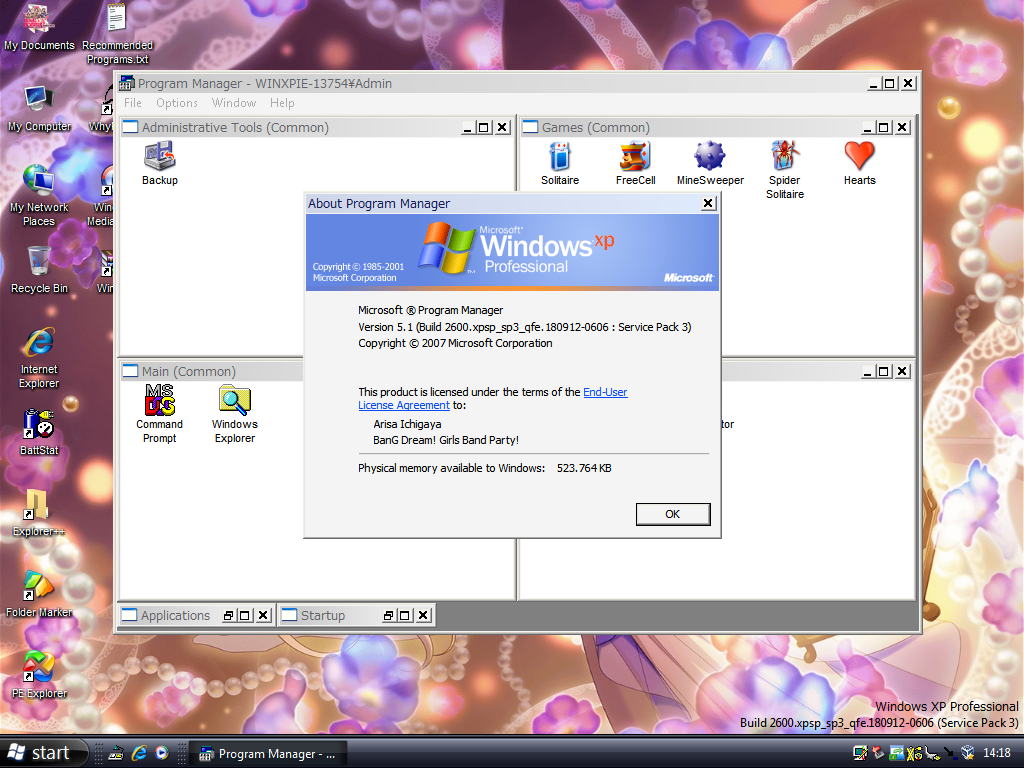Select Folder Marker desktop shortcut
This screenshot has height=768, width=1024.
click(39, 594)
